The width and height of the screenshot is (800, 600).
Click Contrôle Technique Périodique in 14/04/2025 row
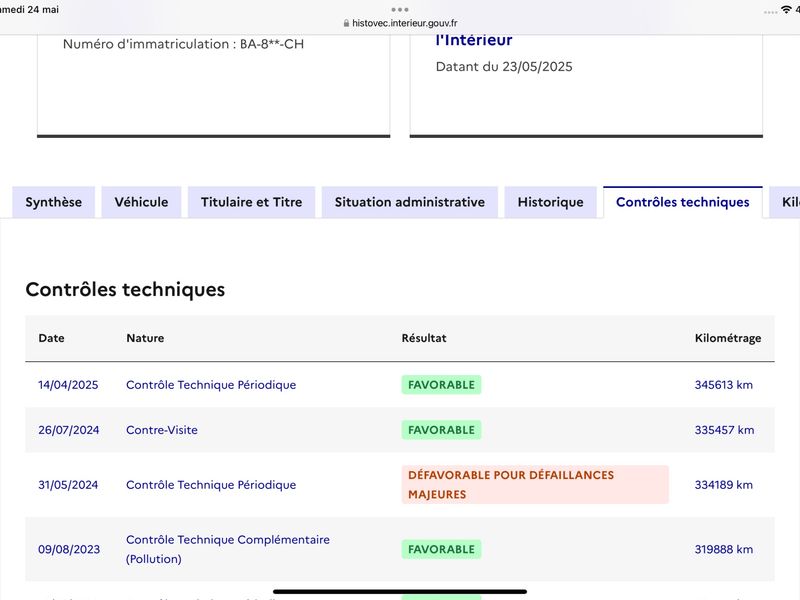[211, 385]
